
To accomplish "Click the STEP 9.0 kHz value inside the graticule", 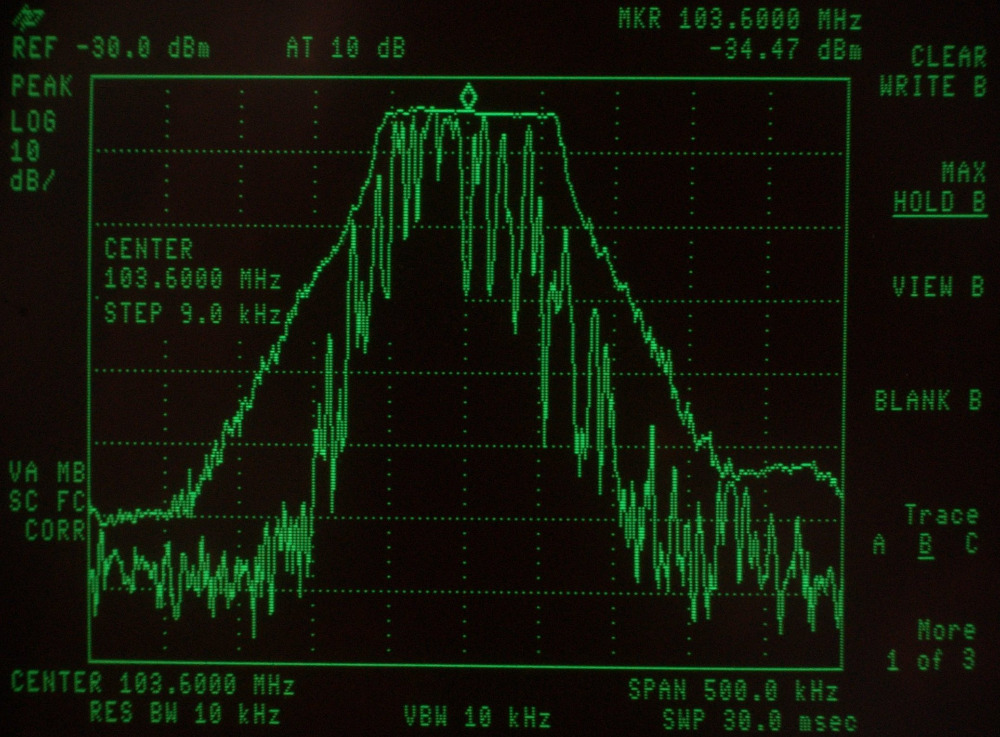I will [192, 312].
